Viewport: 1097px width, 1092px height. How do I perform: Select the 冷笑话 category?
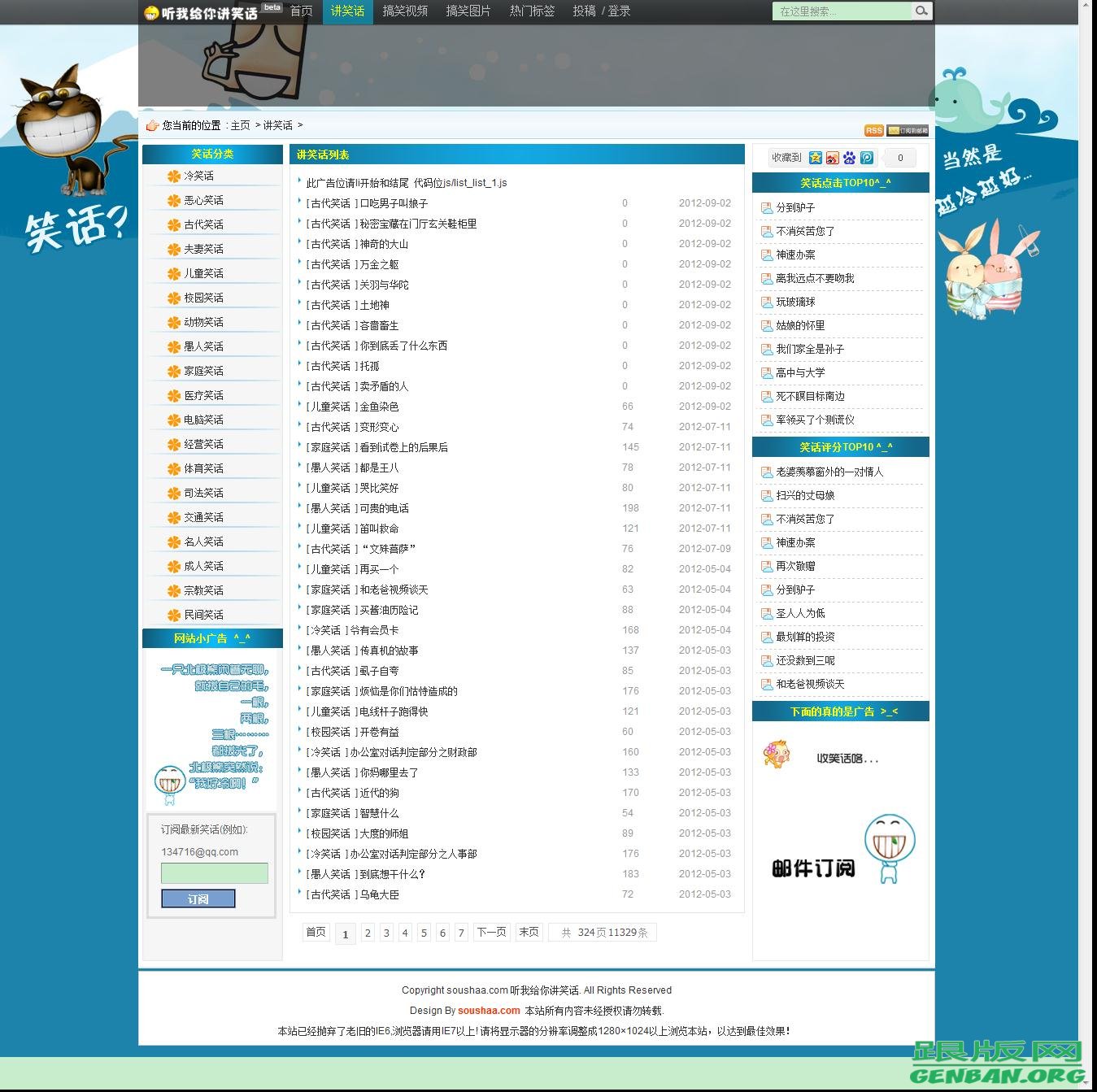click(198, 176)
